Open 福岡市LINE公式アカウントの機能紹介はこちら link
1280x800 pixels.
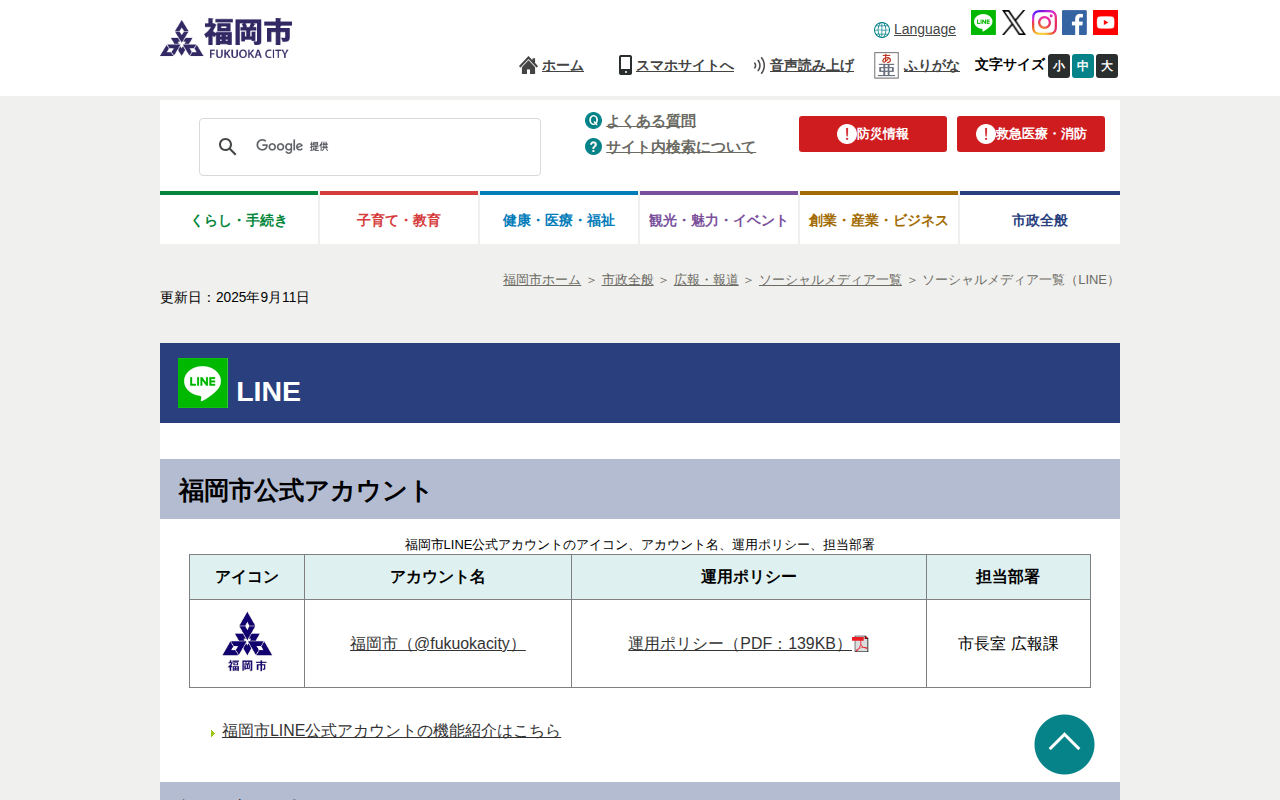(391, 731)
